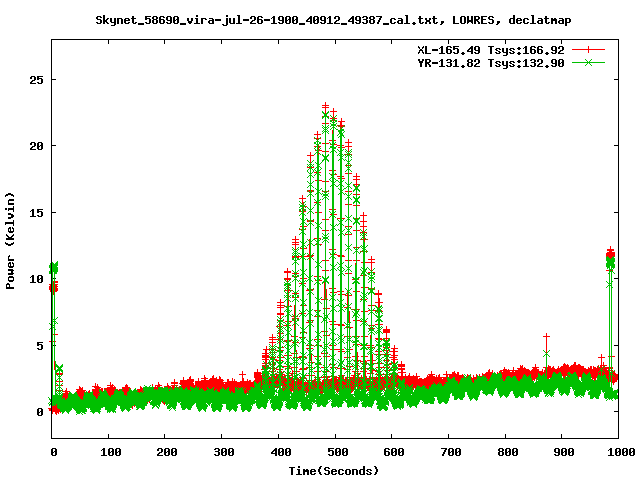Click y-axis tick label 10
Screen dimensions: 640x480
36,279
